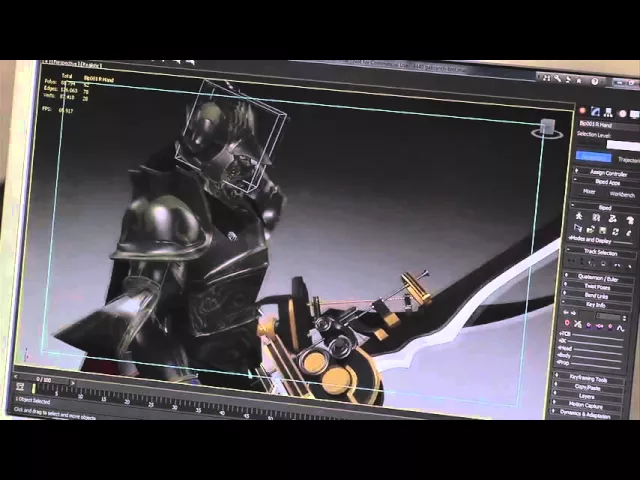Screen dimensions: 640x480
Task: Enable Biped Motion Flow Mode
Action: coord(613,218)
